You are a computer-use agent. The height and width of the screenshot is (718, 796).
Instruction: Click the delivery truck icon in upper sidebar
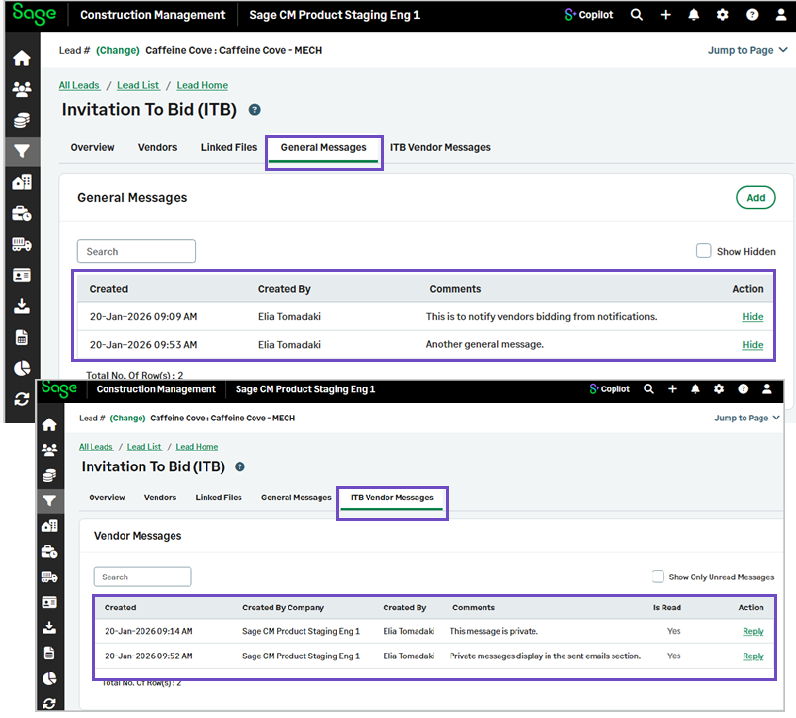tap(21, 244)
